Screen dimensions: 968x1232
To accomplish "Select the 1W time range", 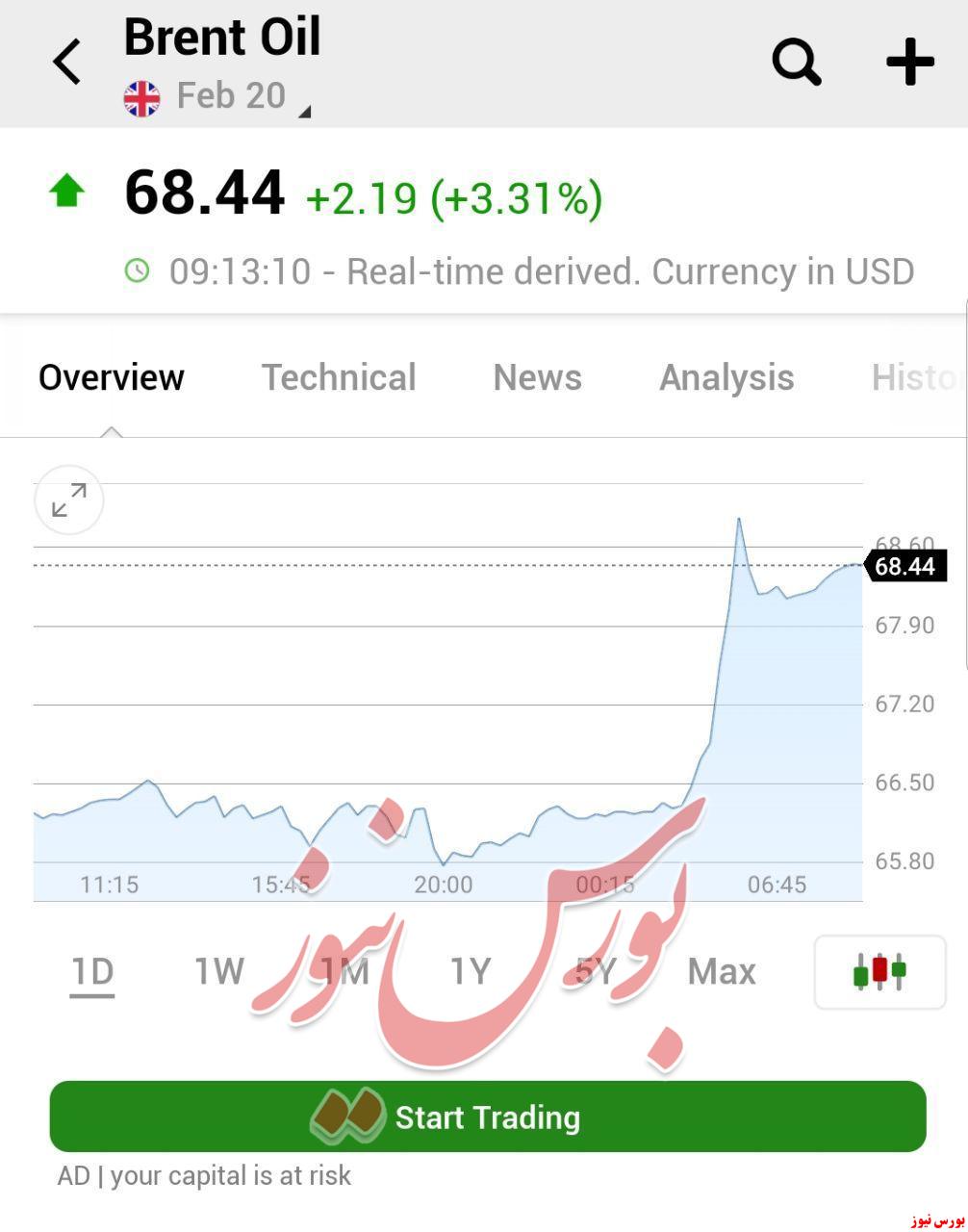I will (x=219, y=972).
